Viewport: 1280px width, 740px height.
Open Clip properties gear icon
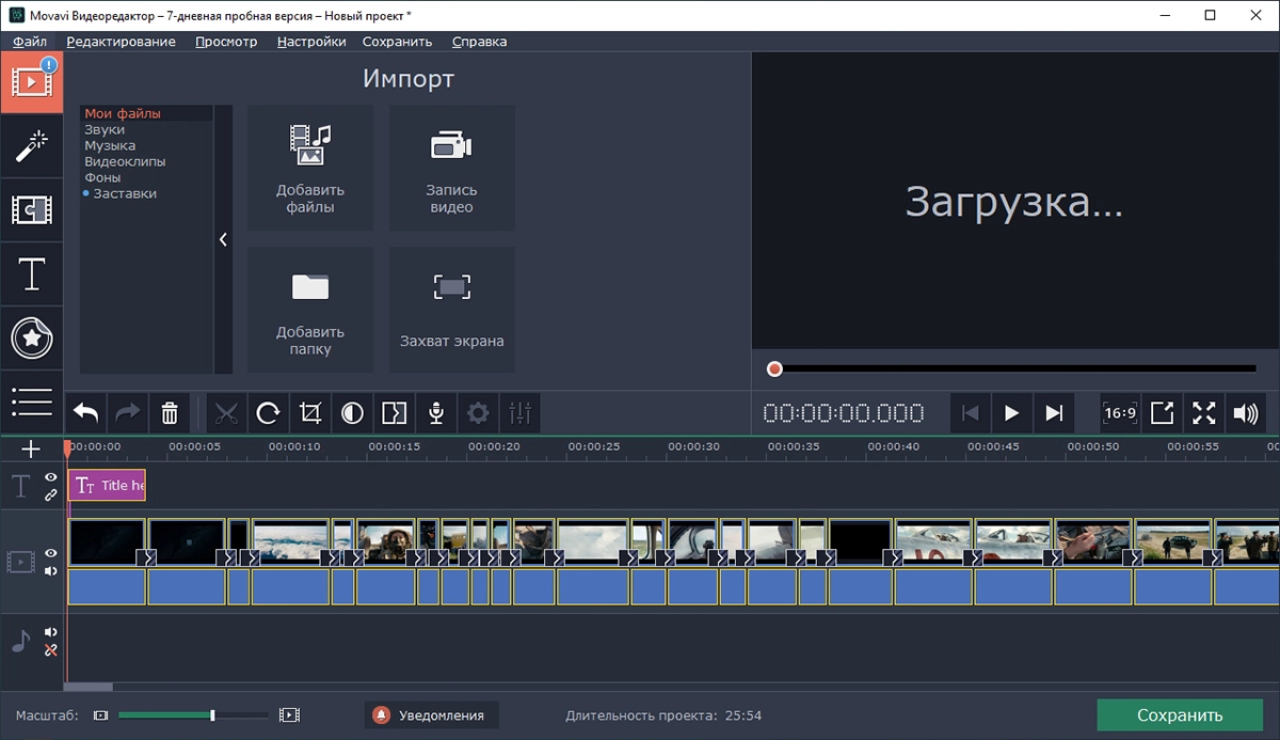coord(478,413)
